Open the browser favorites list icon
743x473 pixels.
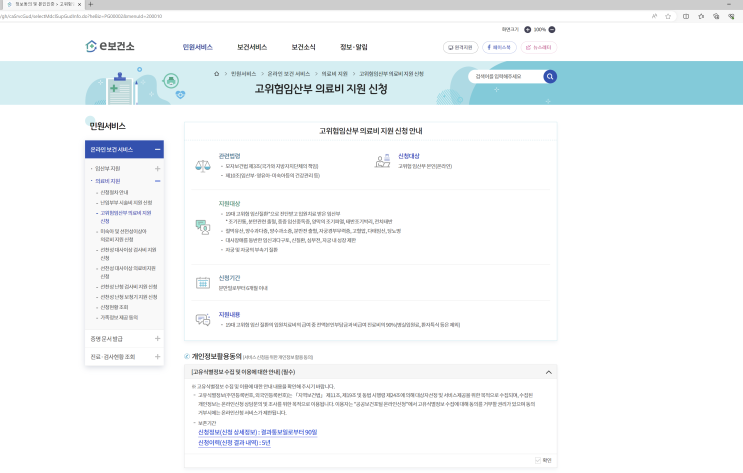701,16
